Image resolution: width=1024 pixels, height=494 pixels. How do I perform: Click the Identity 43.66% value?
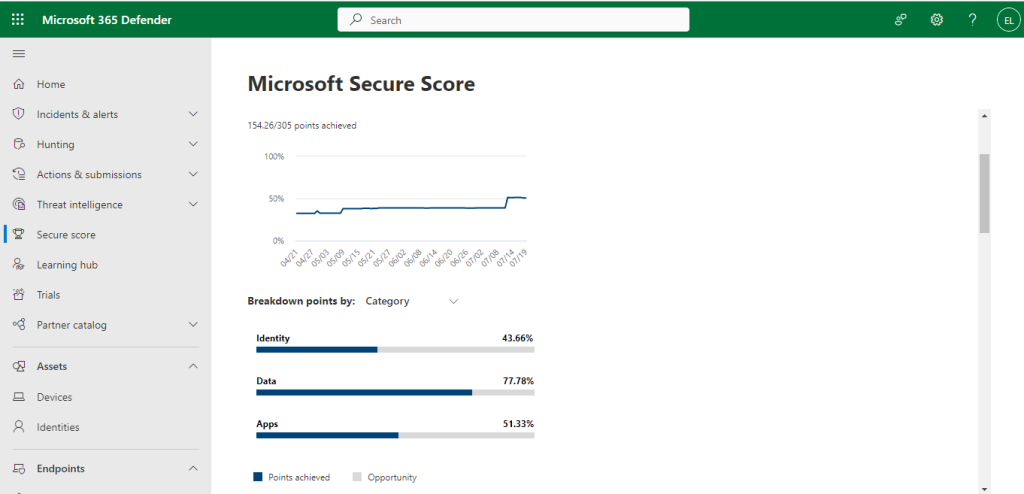click(x=517, y=338)
